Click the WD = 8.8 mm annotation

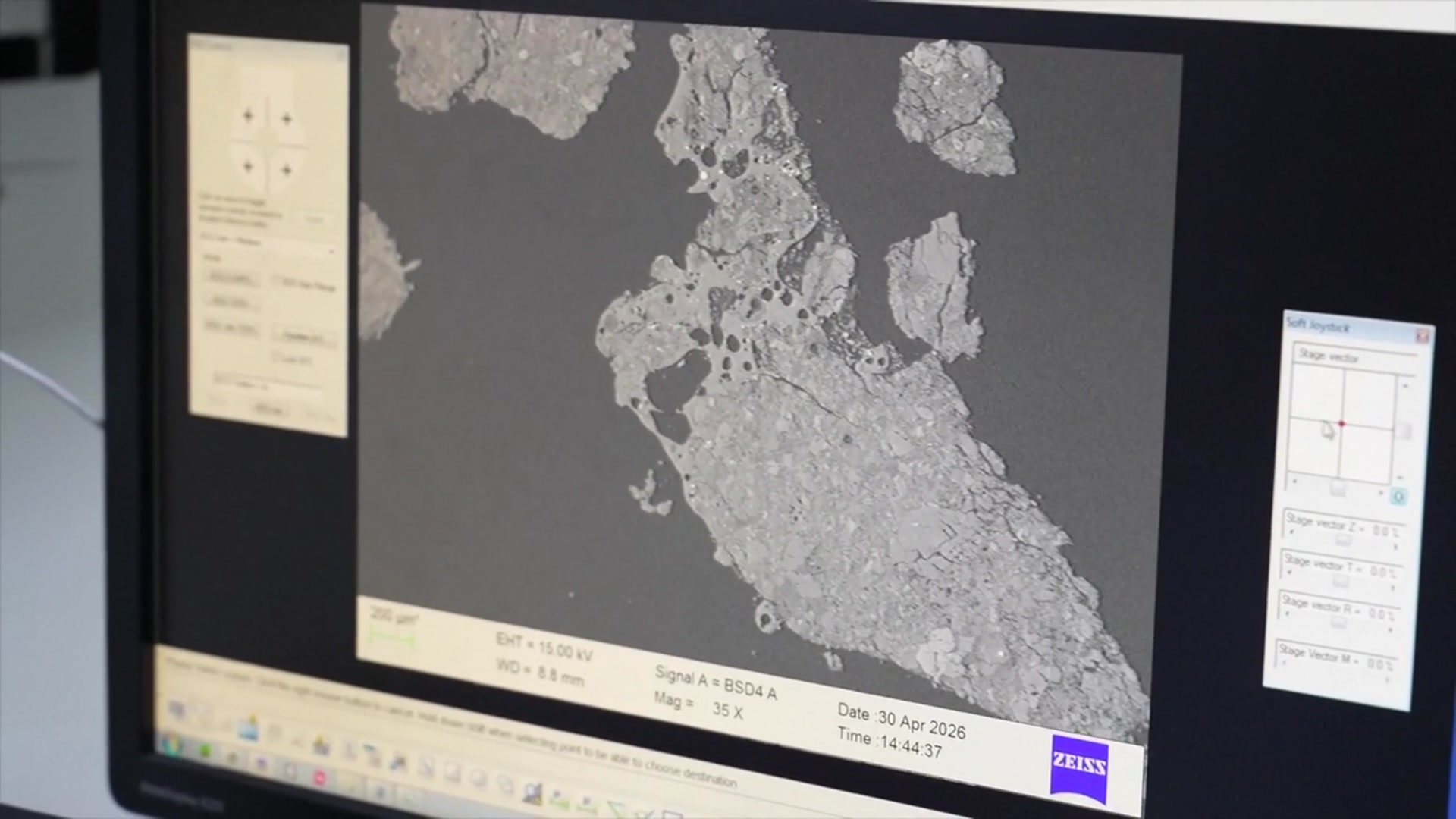tap(540, 672)
